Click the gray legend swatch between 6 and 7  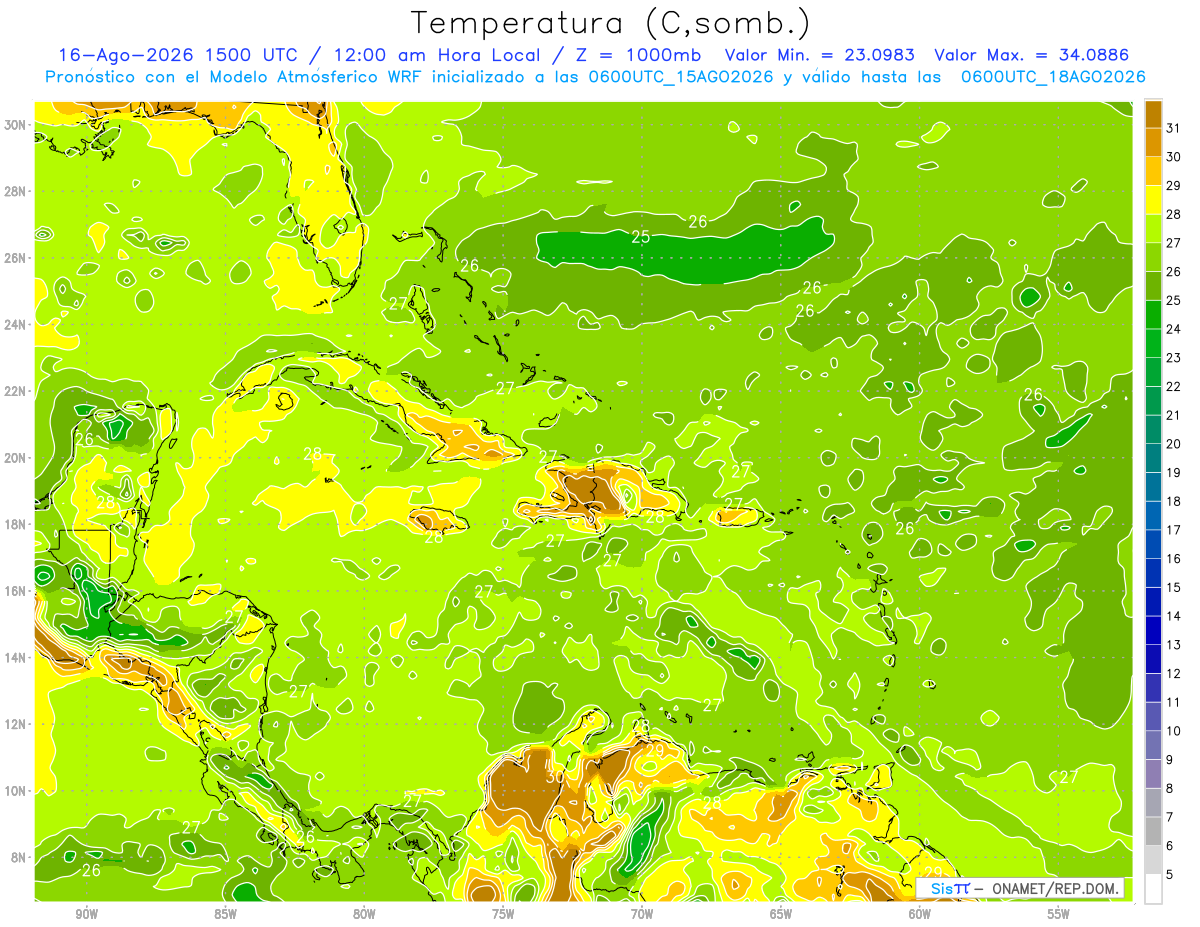(1153, 831)
